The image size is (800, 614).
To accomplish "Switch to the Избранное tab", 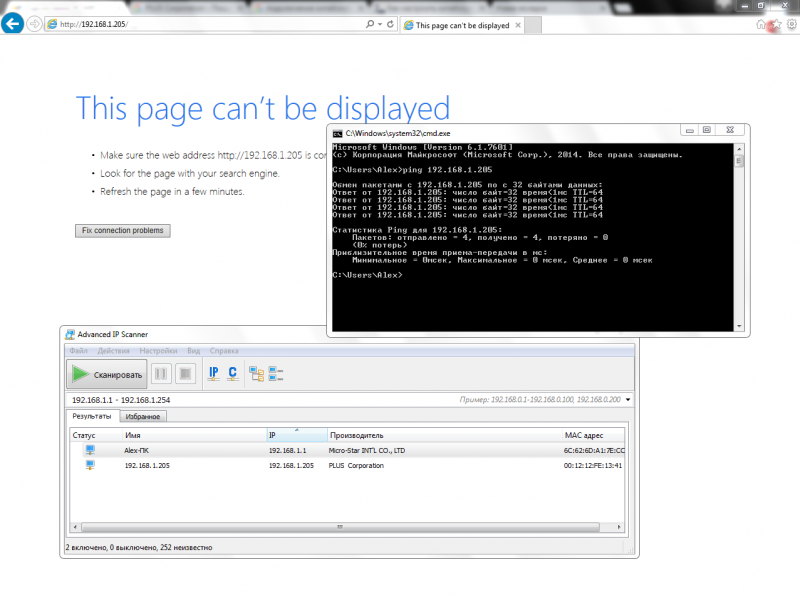I will 143,416.
